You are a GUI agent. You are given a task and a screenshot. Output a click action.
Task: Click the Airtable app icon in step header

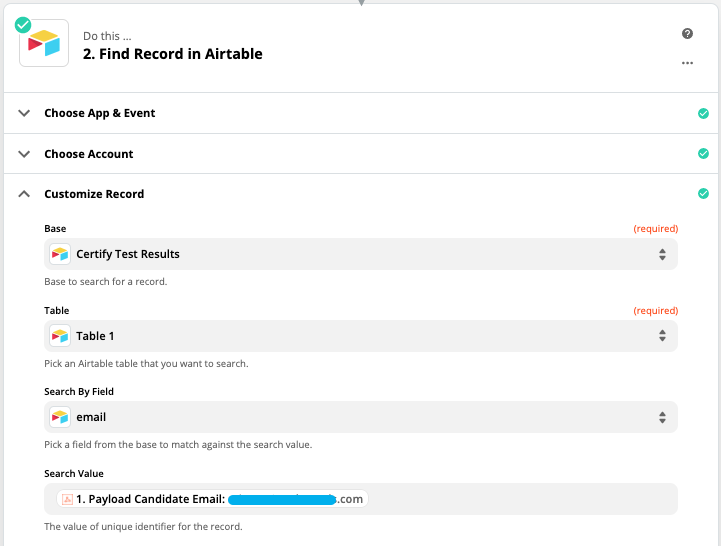click(x=44, y=44)
